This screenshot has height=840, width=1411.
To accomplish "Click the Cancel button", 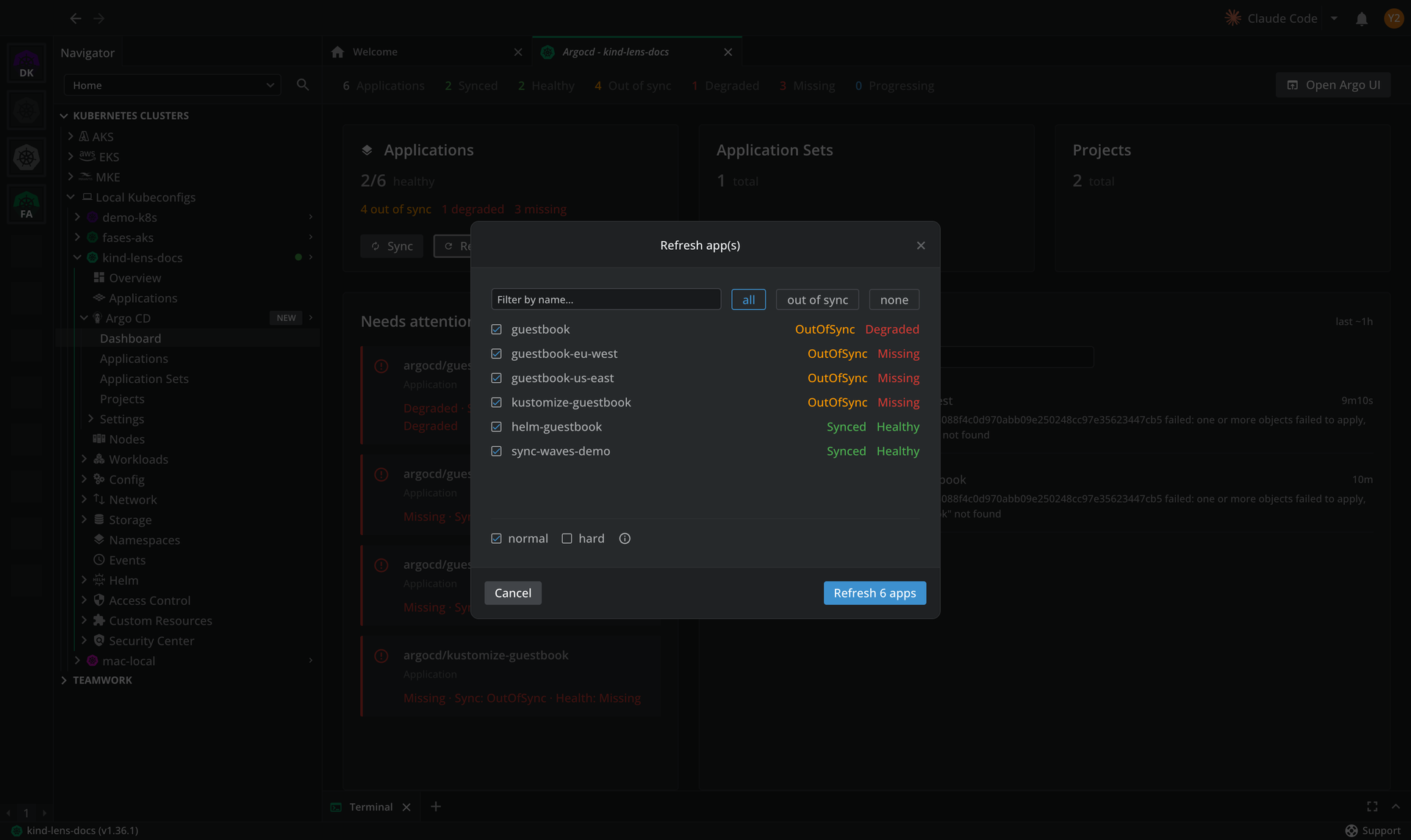I will coord(512,593).
